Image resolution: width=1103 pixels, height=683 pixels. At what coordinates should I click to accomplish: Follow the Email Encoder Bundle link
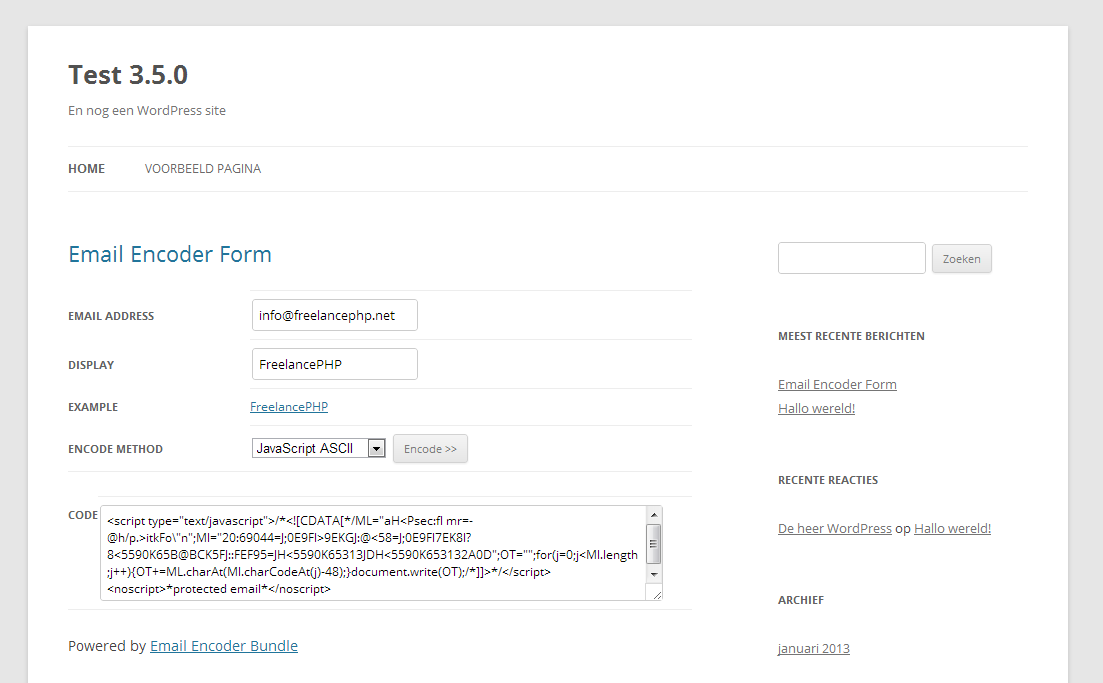pos(224,646)
